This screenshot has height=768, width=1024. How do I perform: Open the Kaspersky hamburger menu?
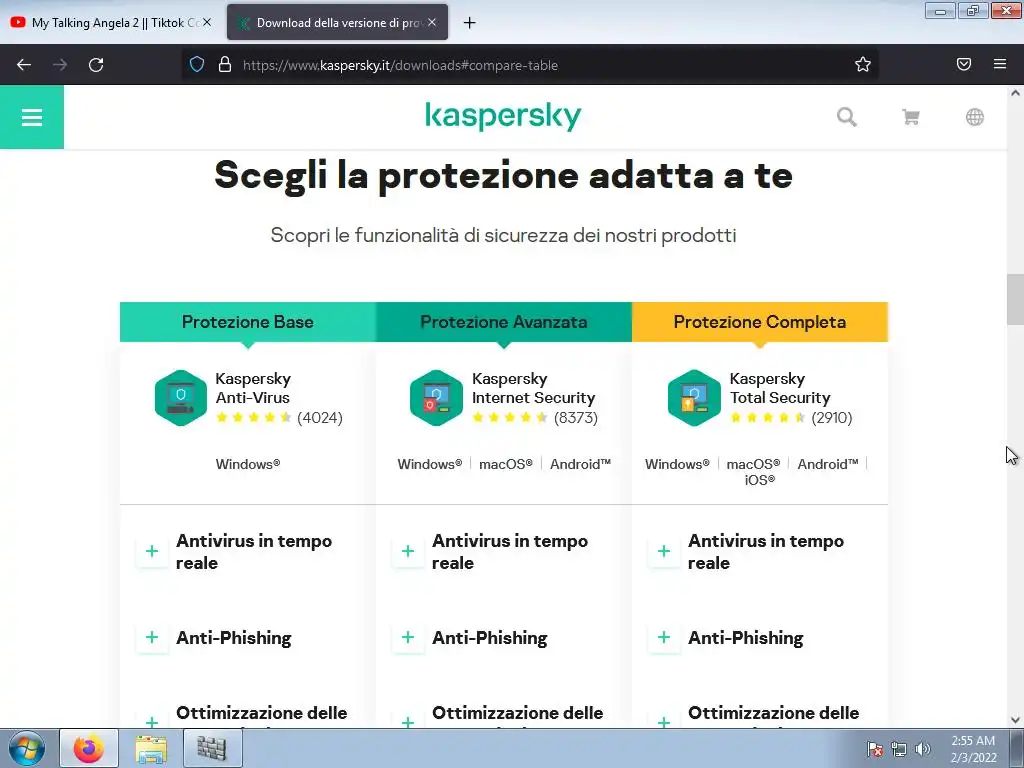31,117
